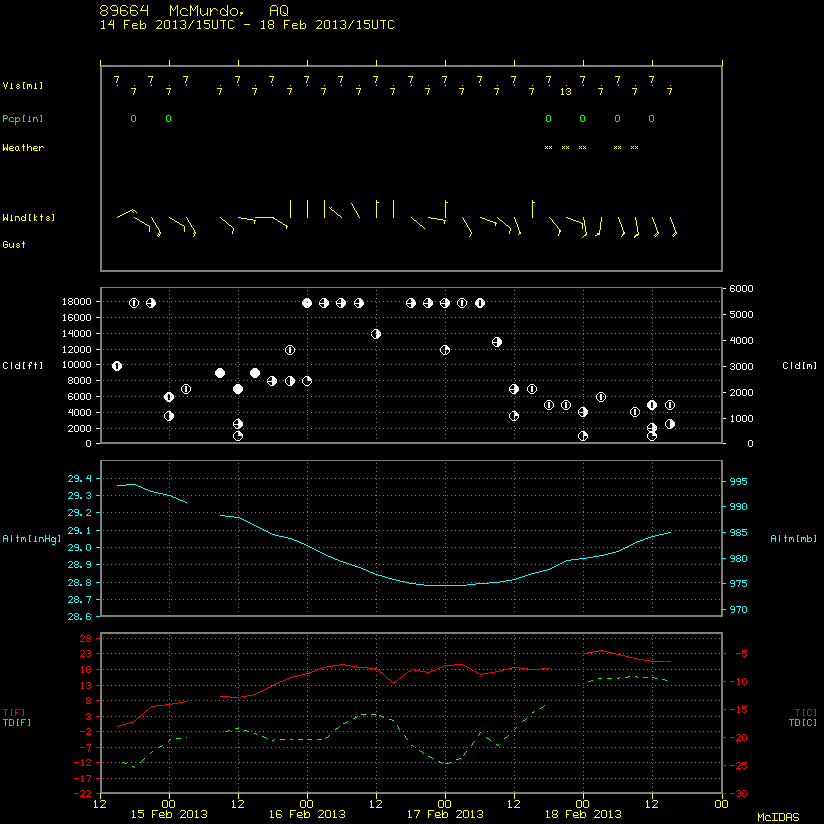Select the TD[F] dewpoint legend label

click(x=16, y=723)
